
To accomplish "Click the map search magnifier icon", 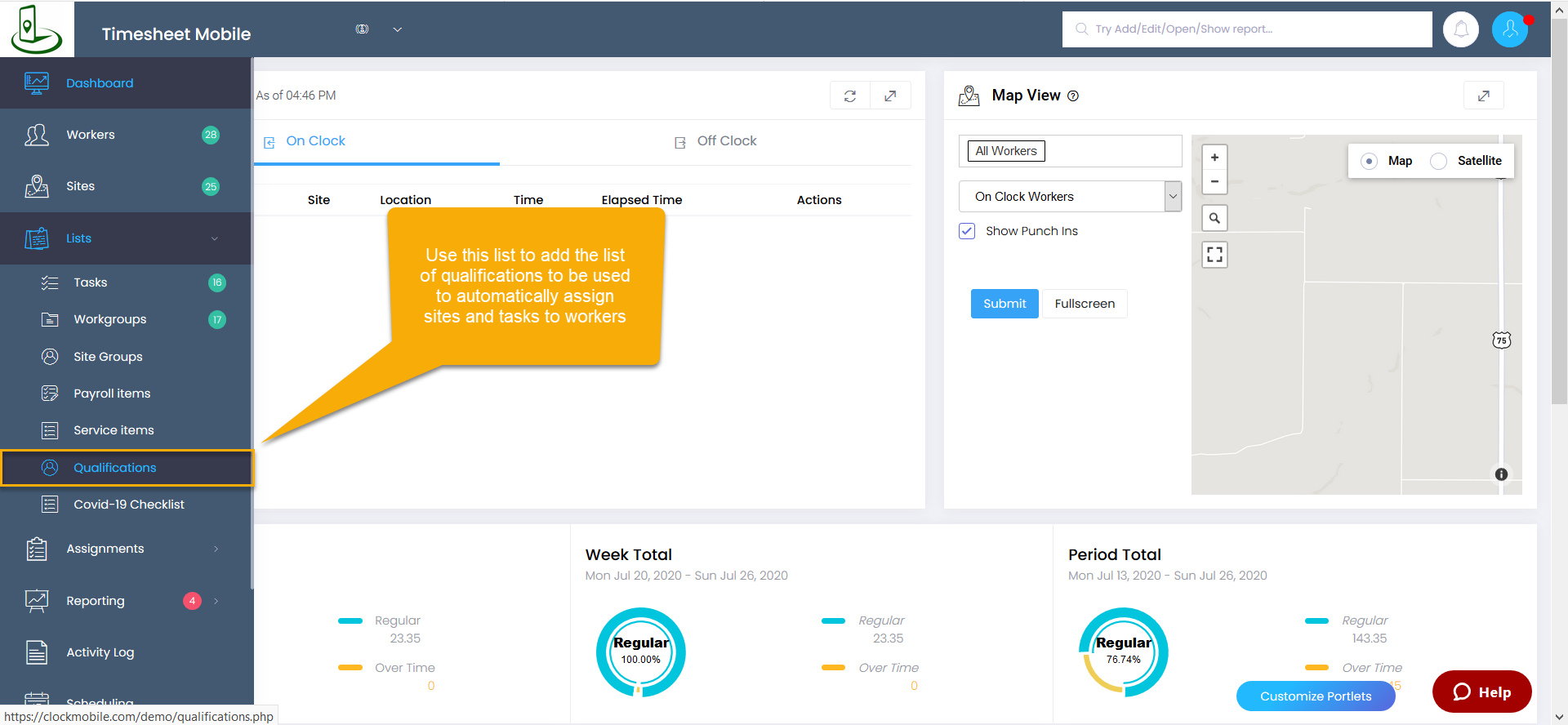I will click(x=1214, y=218).
